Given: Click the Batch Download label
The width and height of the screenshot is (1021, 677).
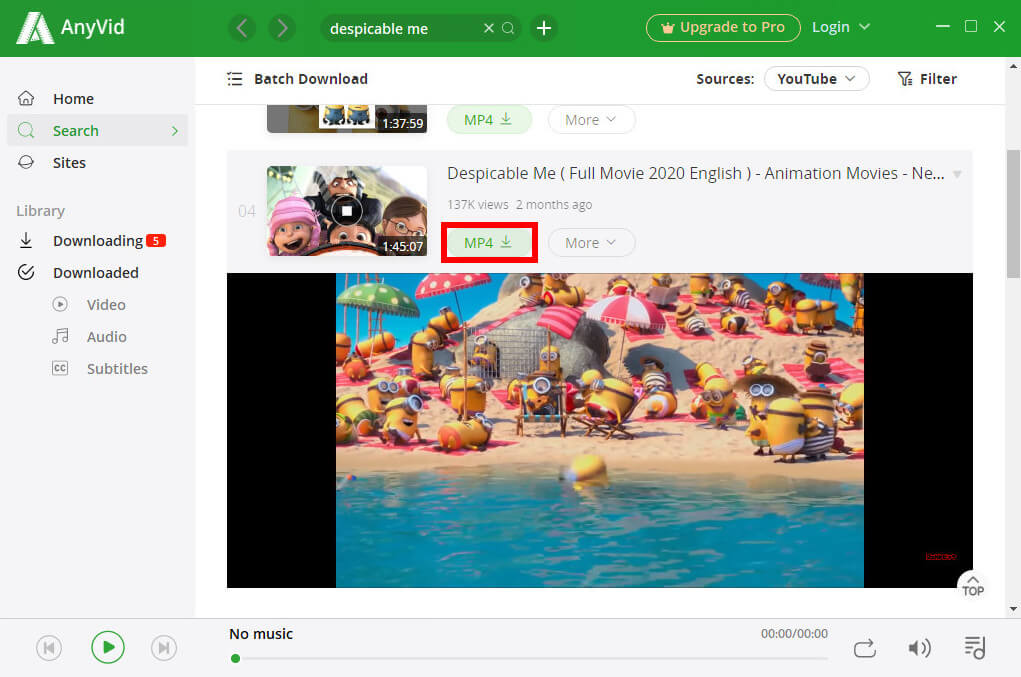Looking at the screenshot, I should 311,79.
